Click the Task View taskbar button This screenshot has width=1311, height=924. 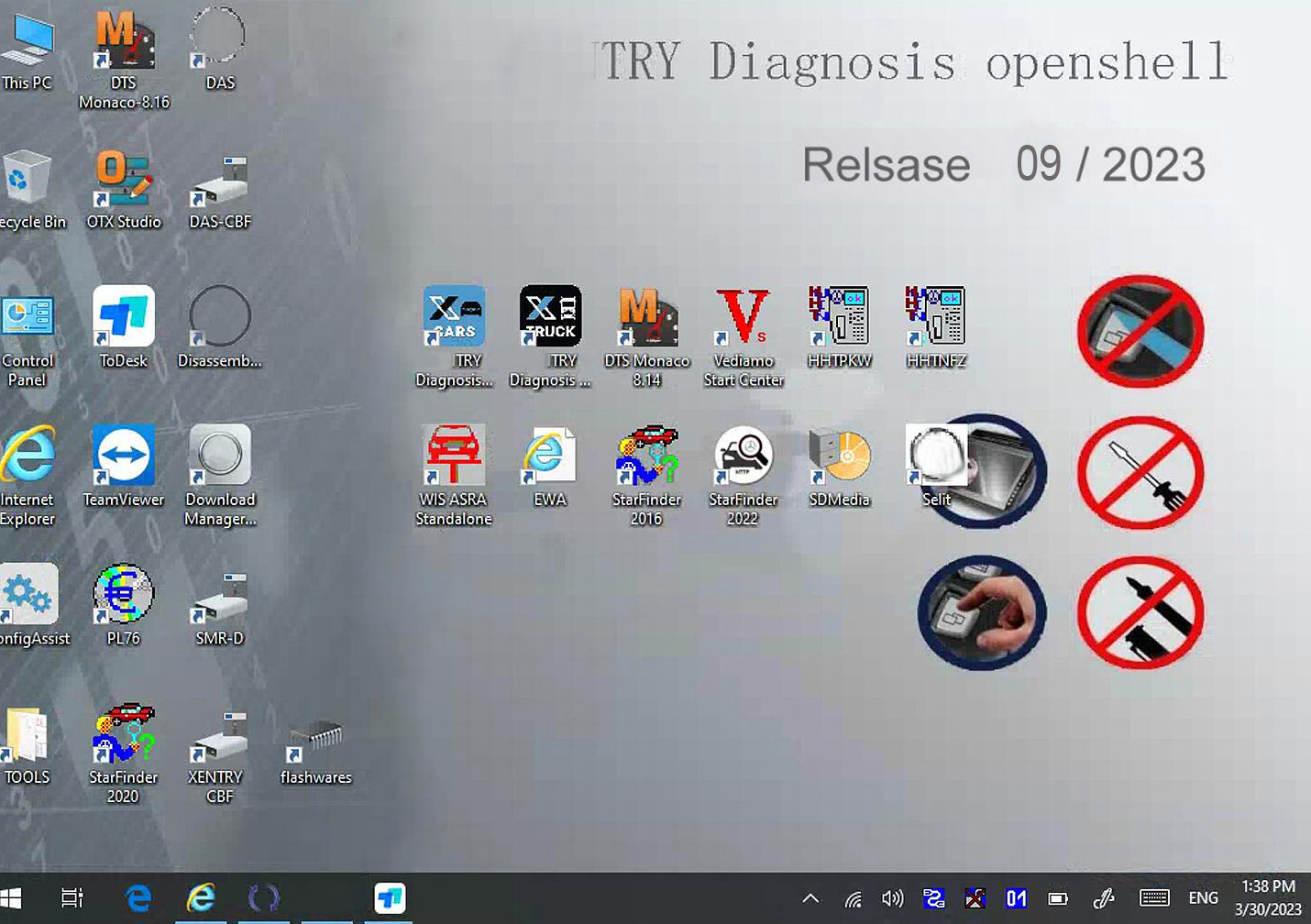click(x=72, y=898)
